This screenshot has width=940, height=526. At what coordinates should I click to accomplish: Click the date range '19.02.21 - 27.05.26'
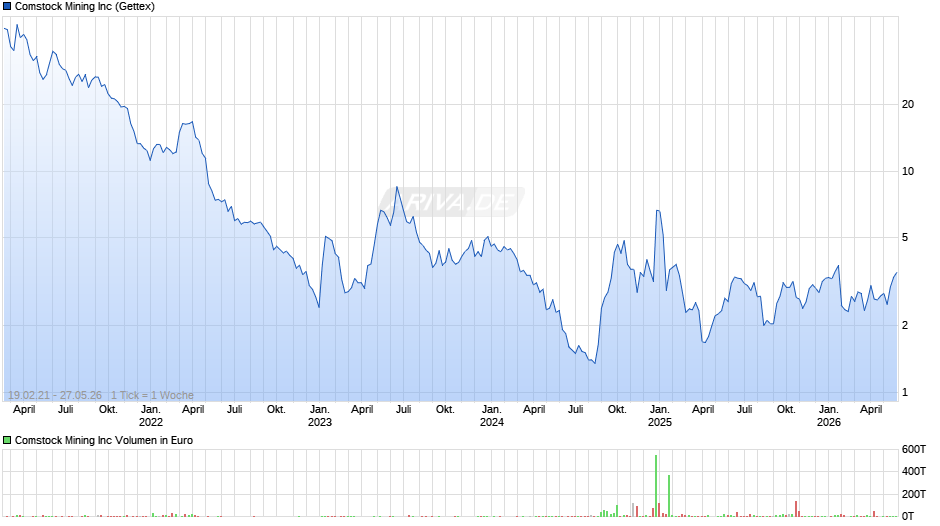point(55,395)
